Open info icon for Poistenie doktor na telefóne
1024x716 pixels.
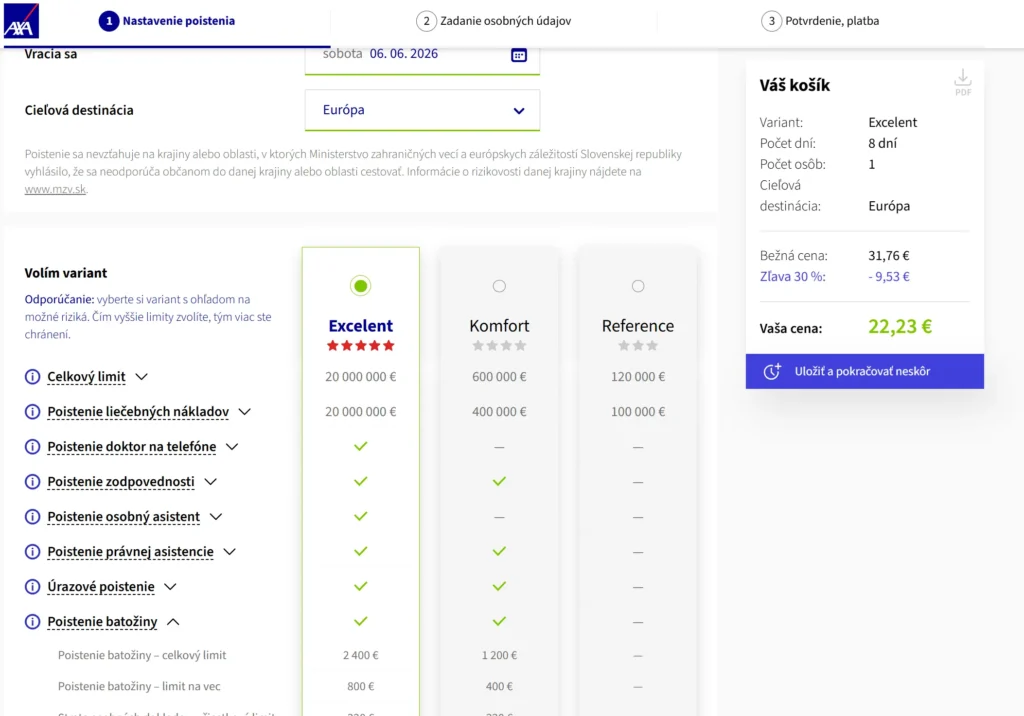32,447
